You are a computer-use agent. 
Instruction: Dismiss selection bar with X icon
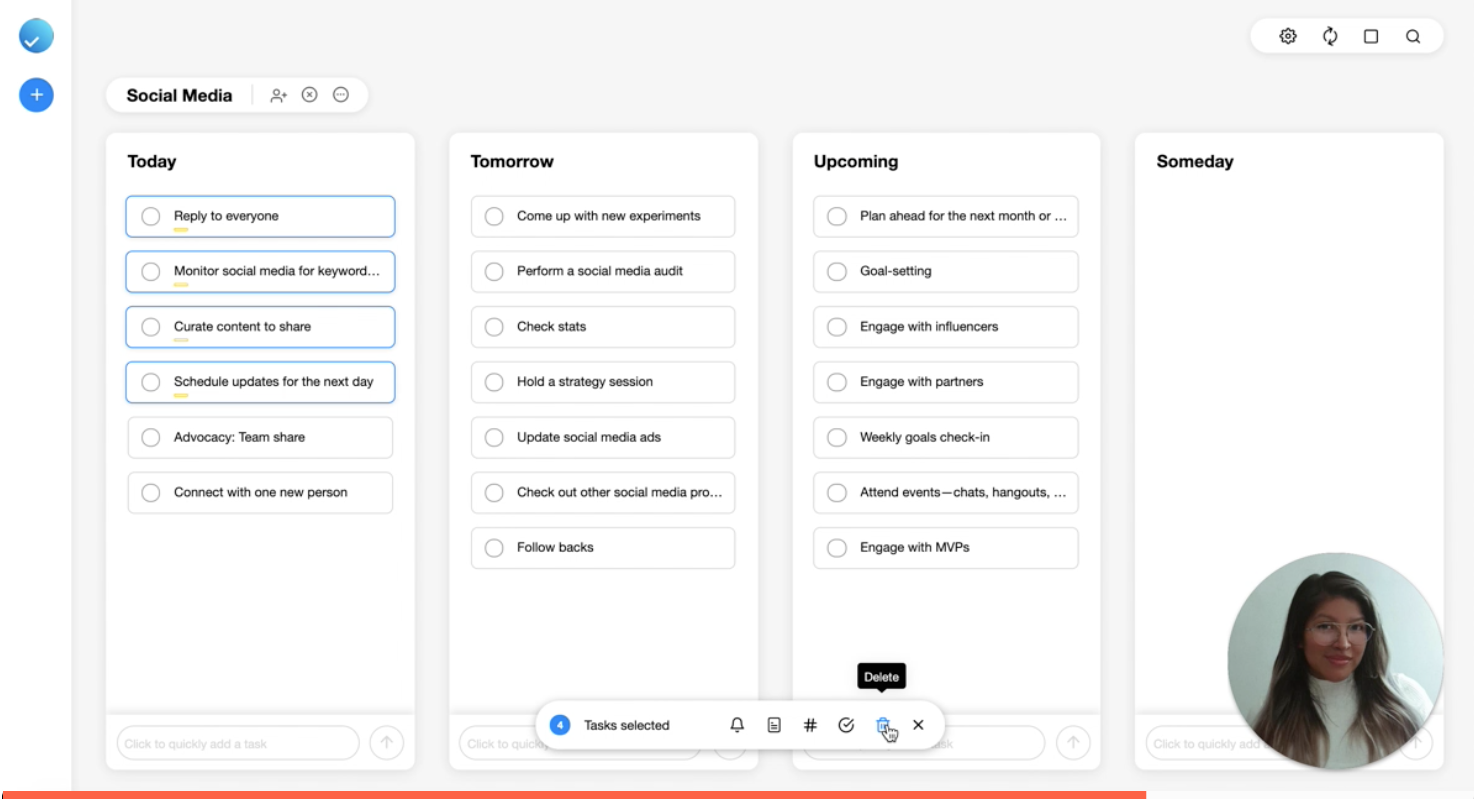(x=918, y=725)
